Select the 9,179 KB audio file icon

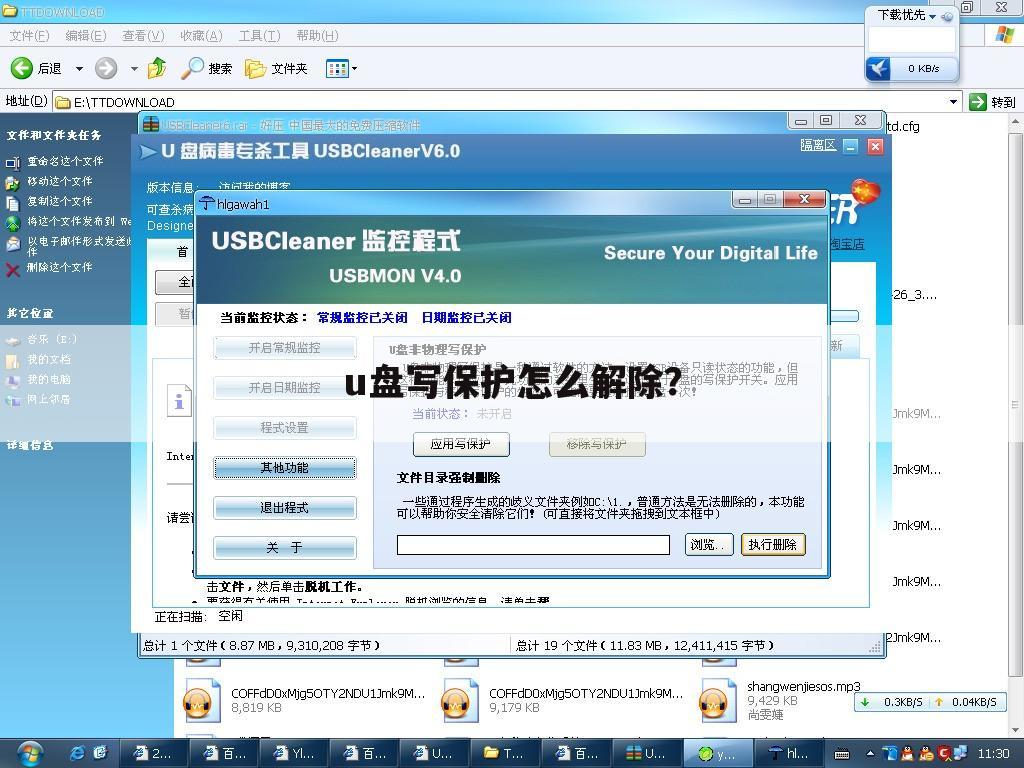(x=459, y=701)
